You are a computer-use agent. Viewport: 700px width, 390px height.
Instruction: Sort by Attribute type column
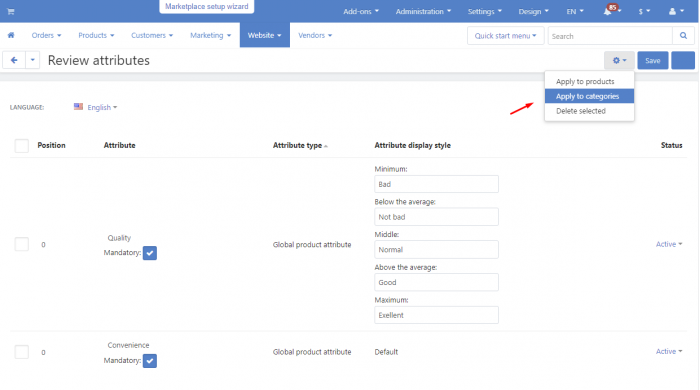[300, 145]
